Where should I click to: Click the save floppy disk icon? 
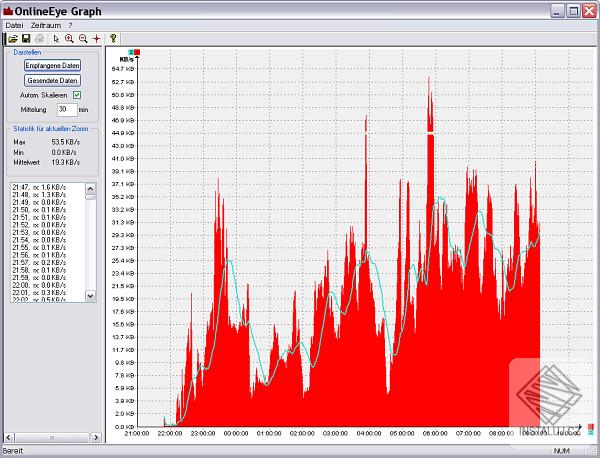[25, 38]
